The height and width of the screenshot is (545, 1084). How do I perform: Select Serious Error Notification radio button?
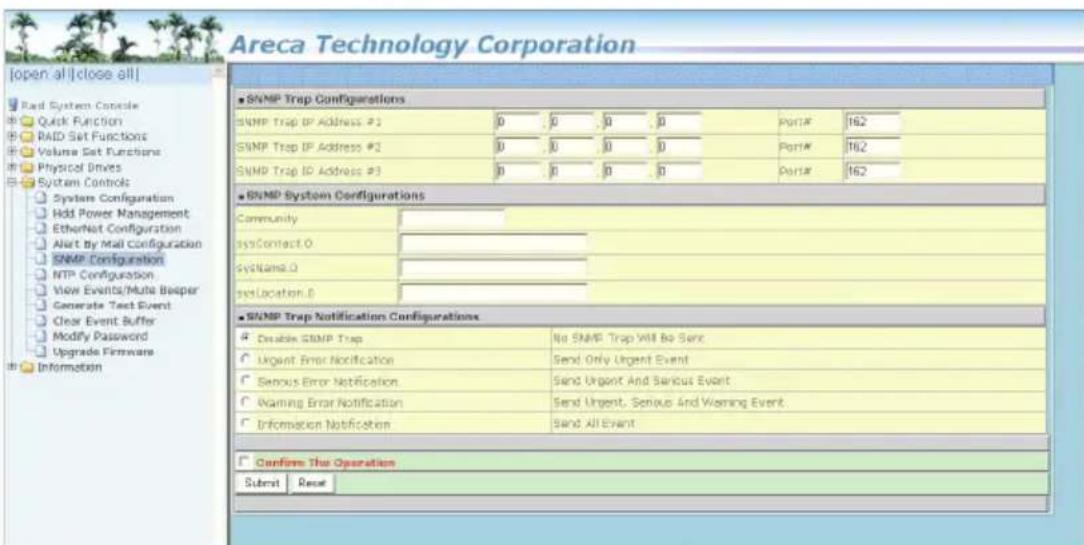[244, 381]
